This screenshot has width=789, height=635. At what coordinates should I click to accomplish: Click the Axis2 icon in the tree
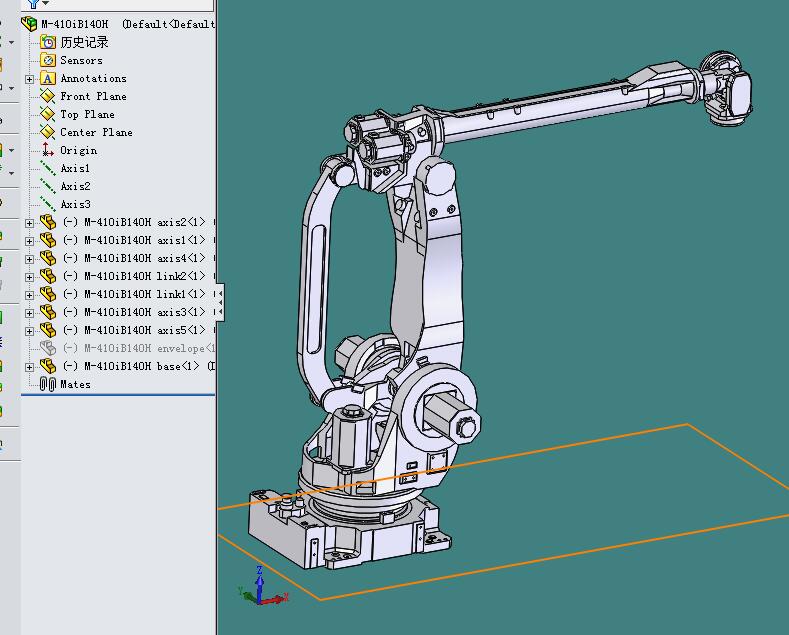(47, 186)
